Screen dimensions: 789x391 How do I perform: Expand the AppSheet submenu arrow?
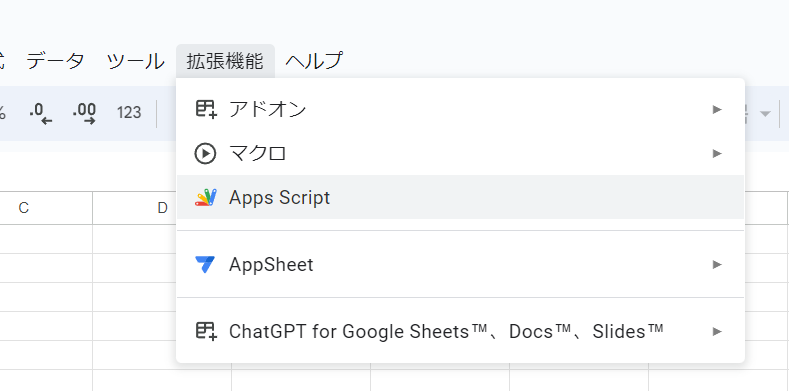717,264
